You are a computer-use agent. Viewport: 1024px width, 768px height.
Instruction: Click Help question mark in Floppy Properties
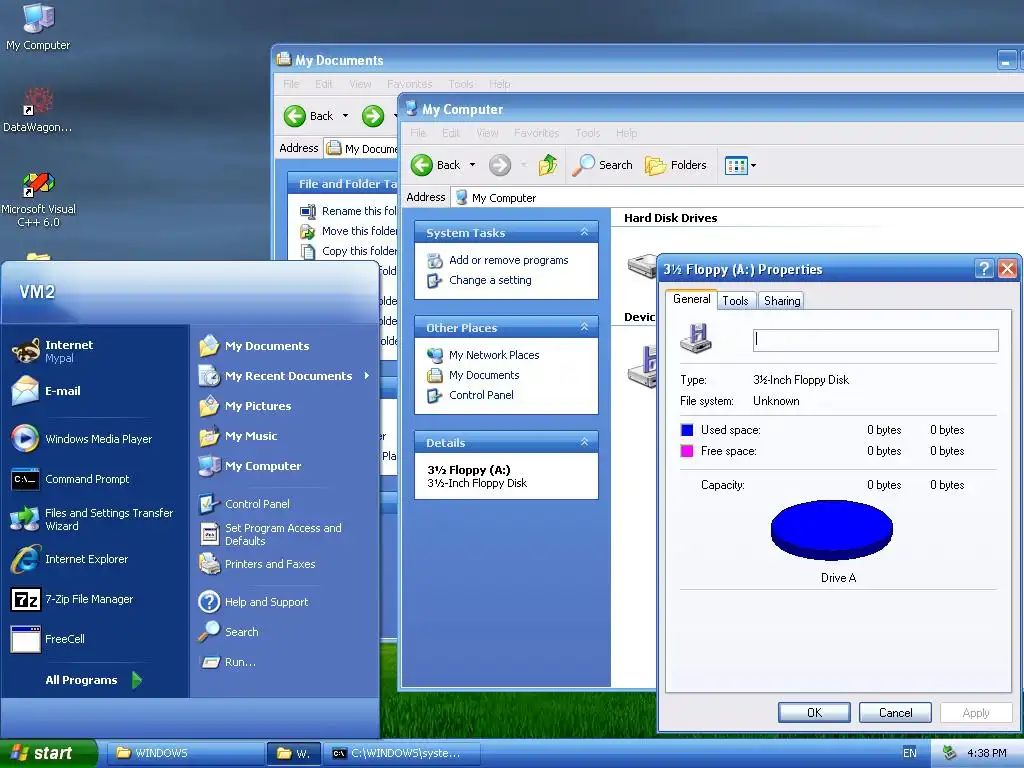[984, 268]
